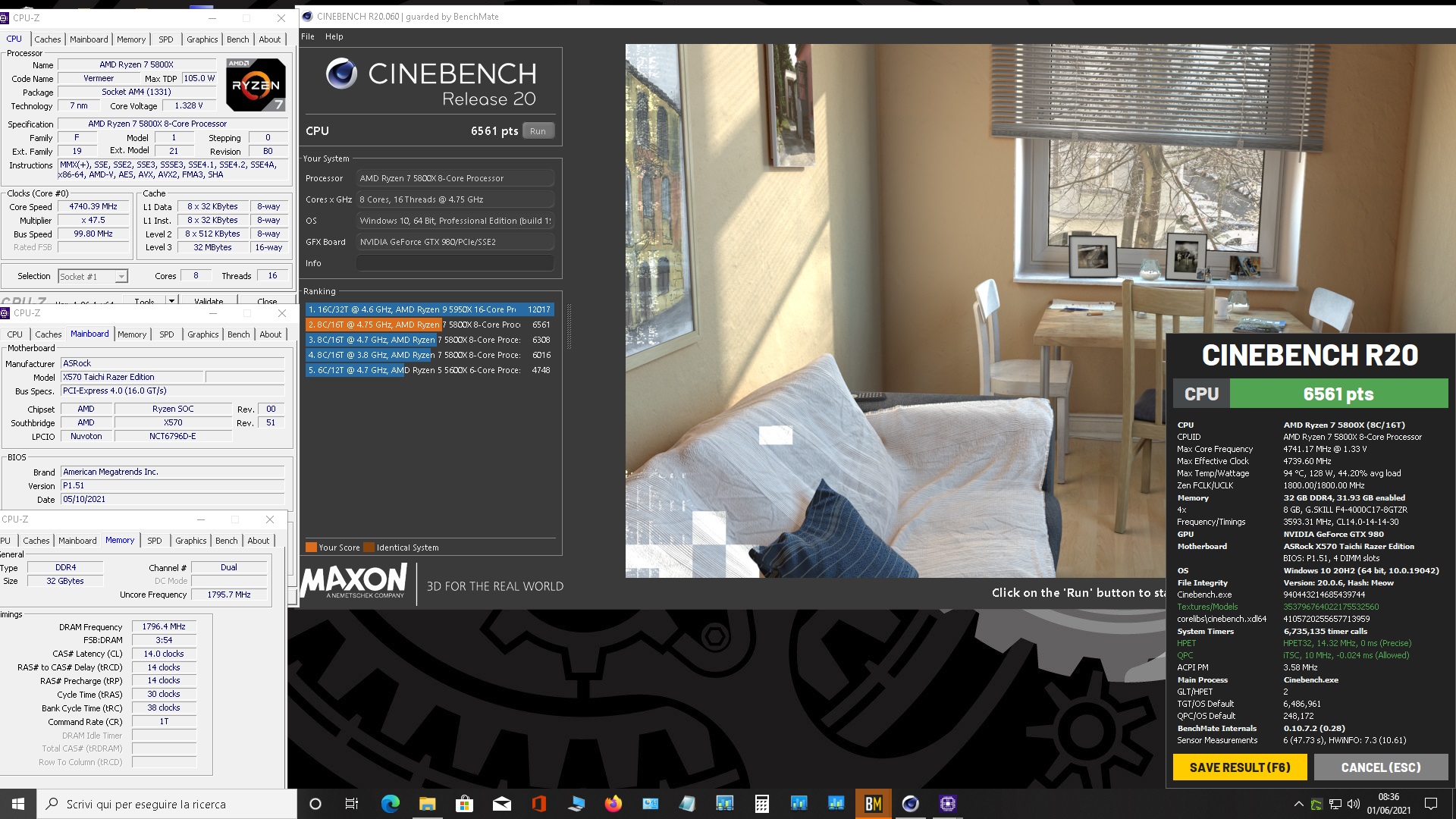Open Bench tab in top CPU-Z window
Image resolution: width=1456 pixels, height=819 pixels.
238,39
